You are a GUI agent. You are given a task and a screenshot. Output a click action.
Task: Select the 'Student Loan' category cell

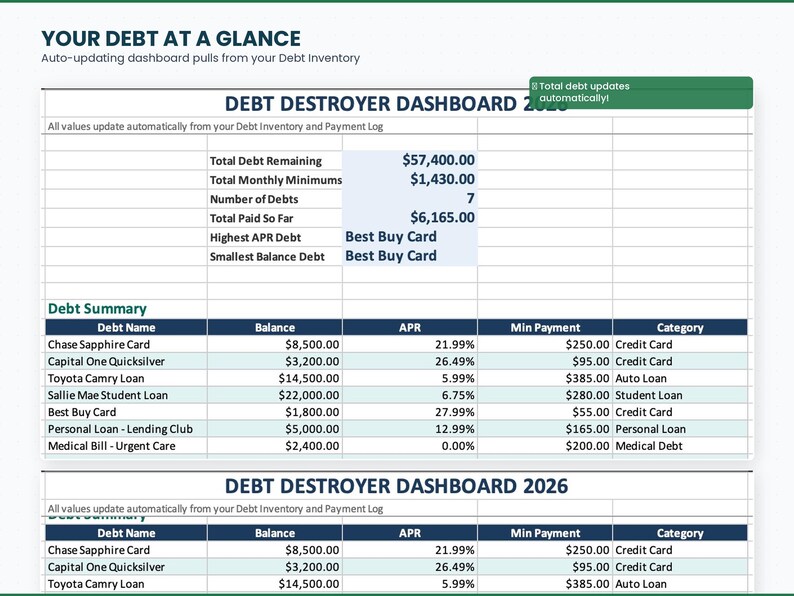pos(680,395)
